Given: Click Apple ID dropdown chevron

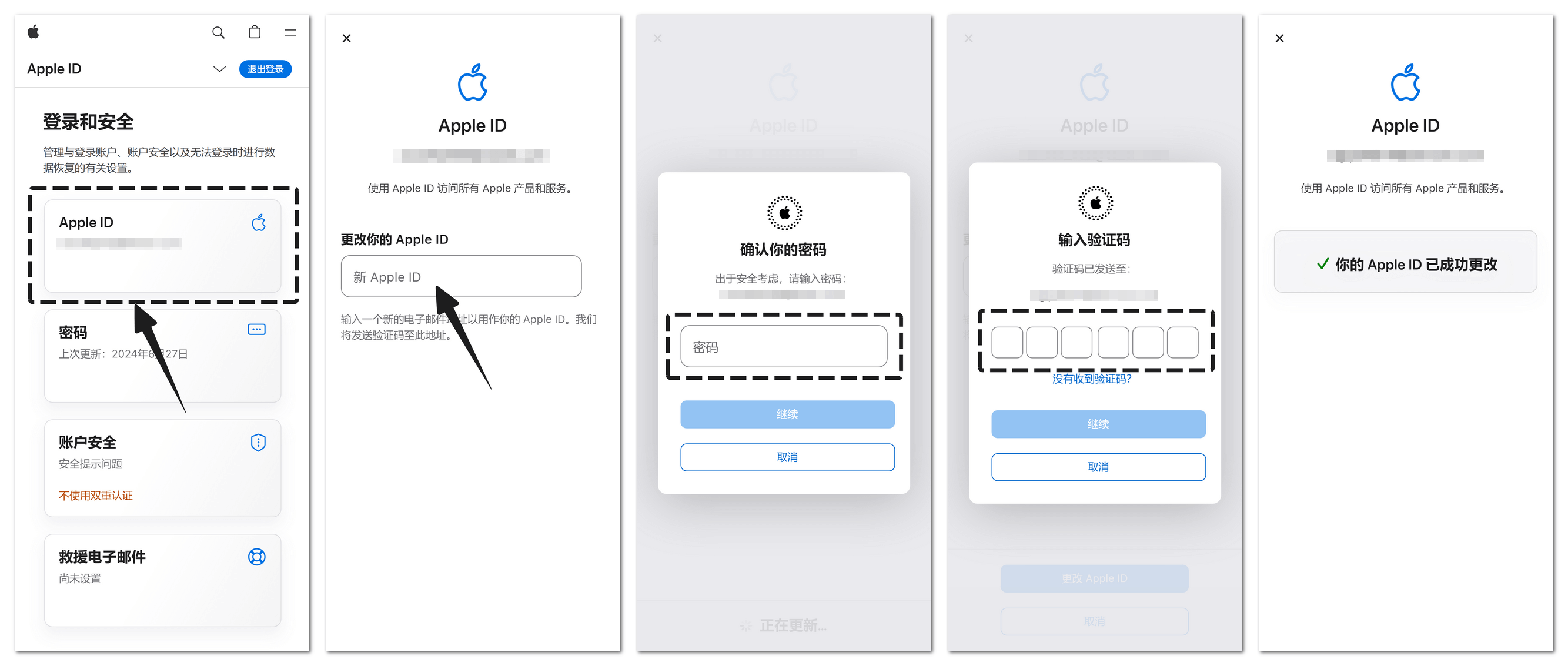Looking at the screenshot, I should 220,69.
